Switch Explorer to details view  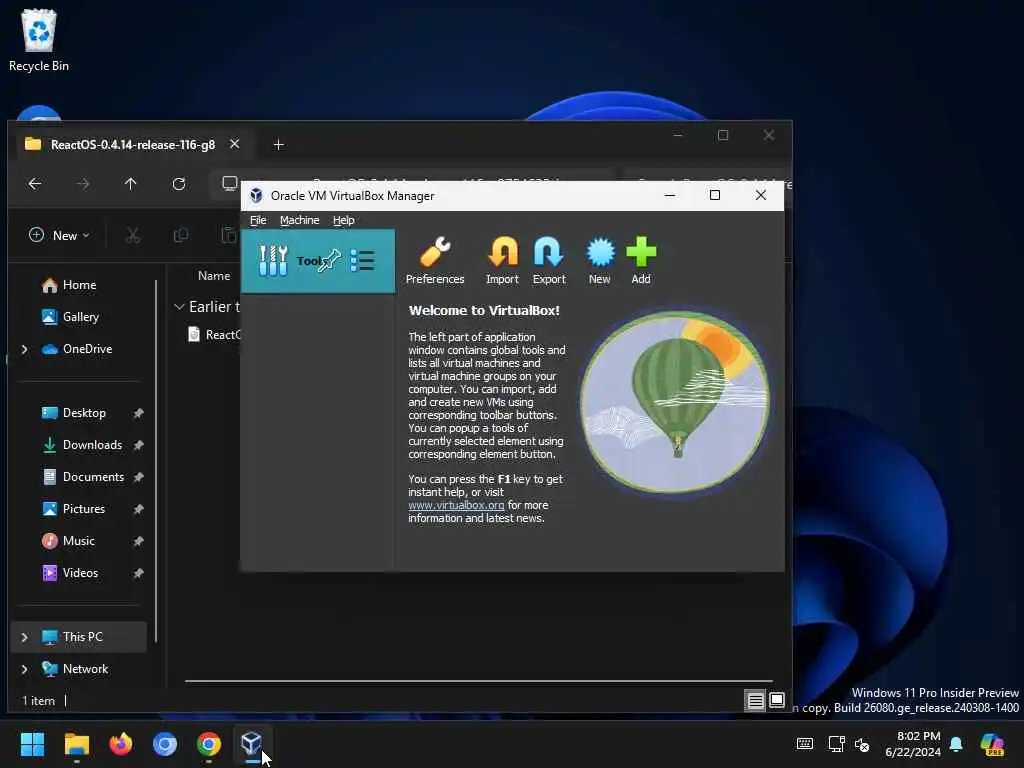756,701
